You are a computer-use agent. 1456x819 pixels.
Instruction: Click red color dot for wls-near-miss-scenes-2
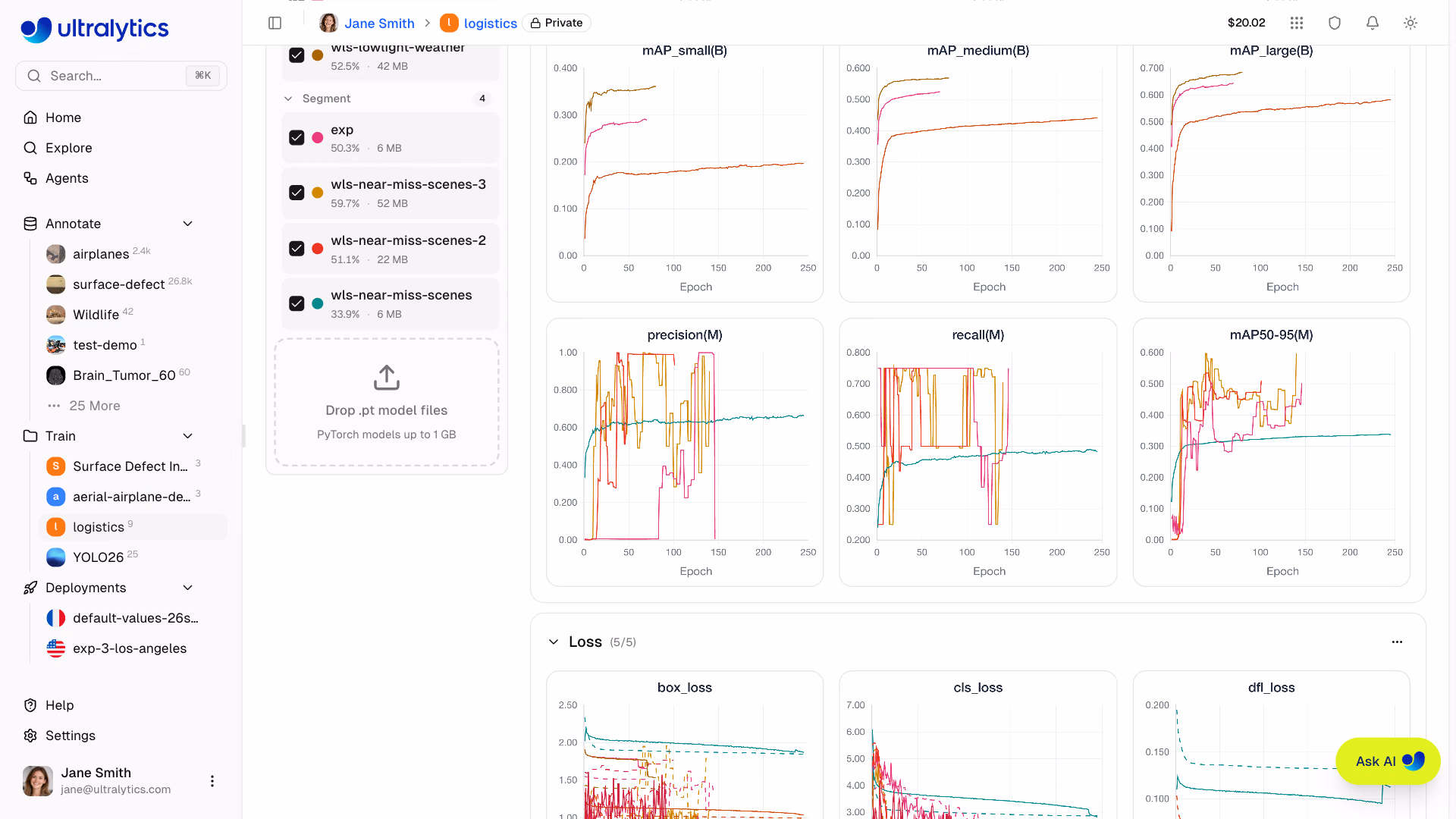pos(318,249)
